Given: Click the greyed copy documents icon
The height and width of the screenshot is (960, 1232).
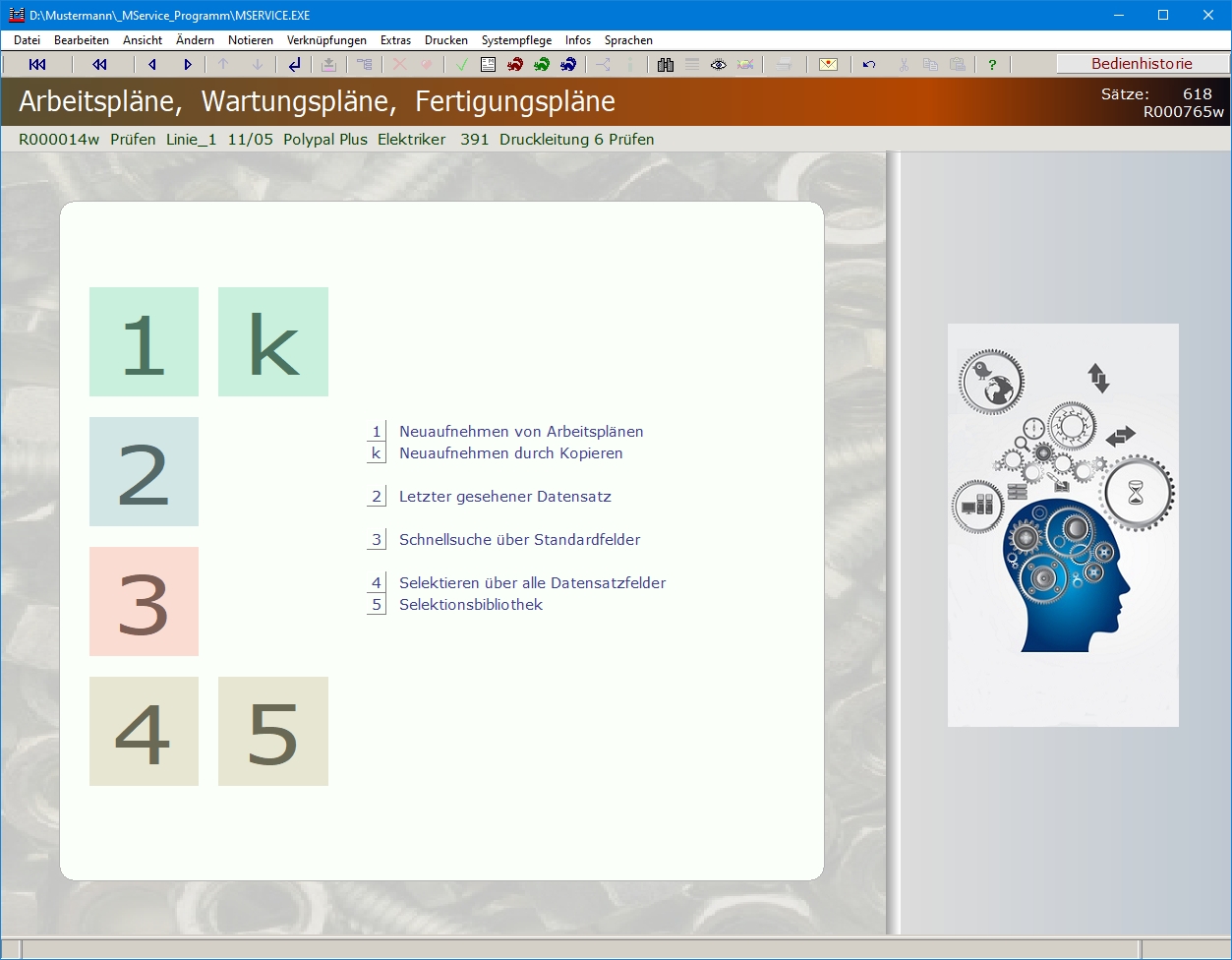Looking at the screenshot, I should click(930, 65).
